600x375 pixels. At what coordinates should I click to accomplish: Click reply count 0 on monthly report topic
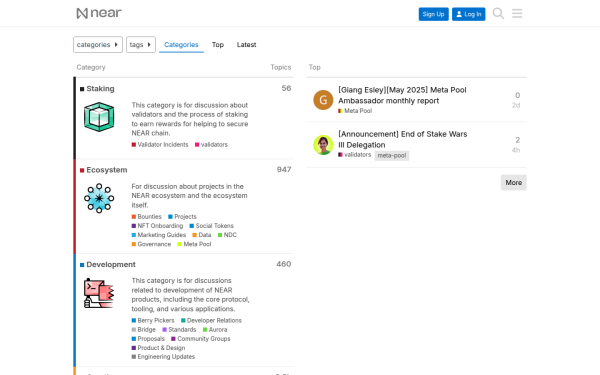tap(517, 95)
